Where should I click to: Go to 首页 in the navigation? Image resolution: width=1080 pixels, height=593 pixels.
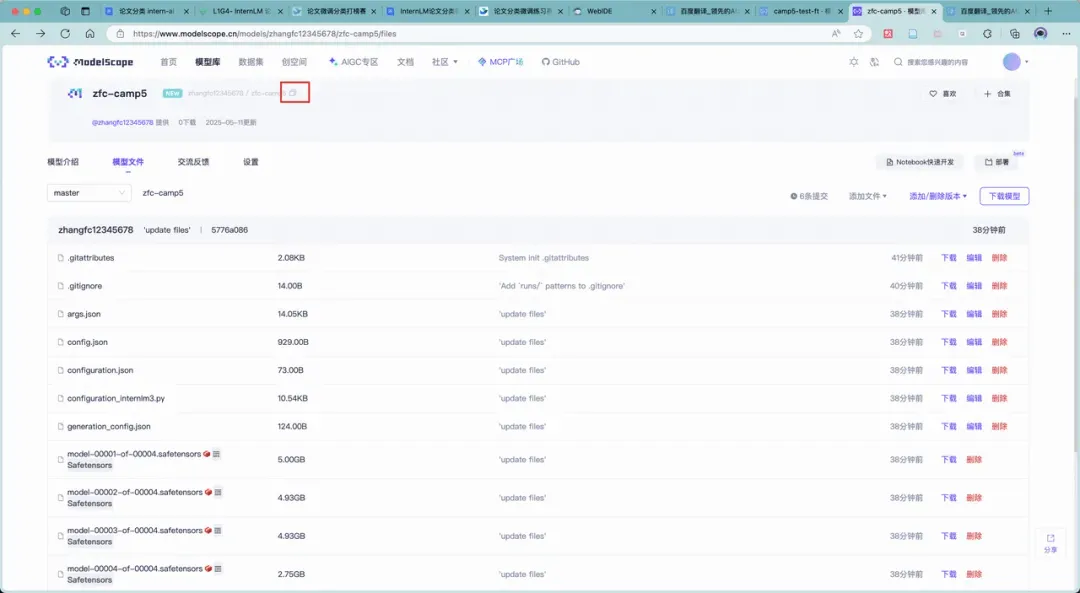169,62
